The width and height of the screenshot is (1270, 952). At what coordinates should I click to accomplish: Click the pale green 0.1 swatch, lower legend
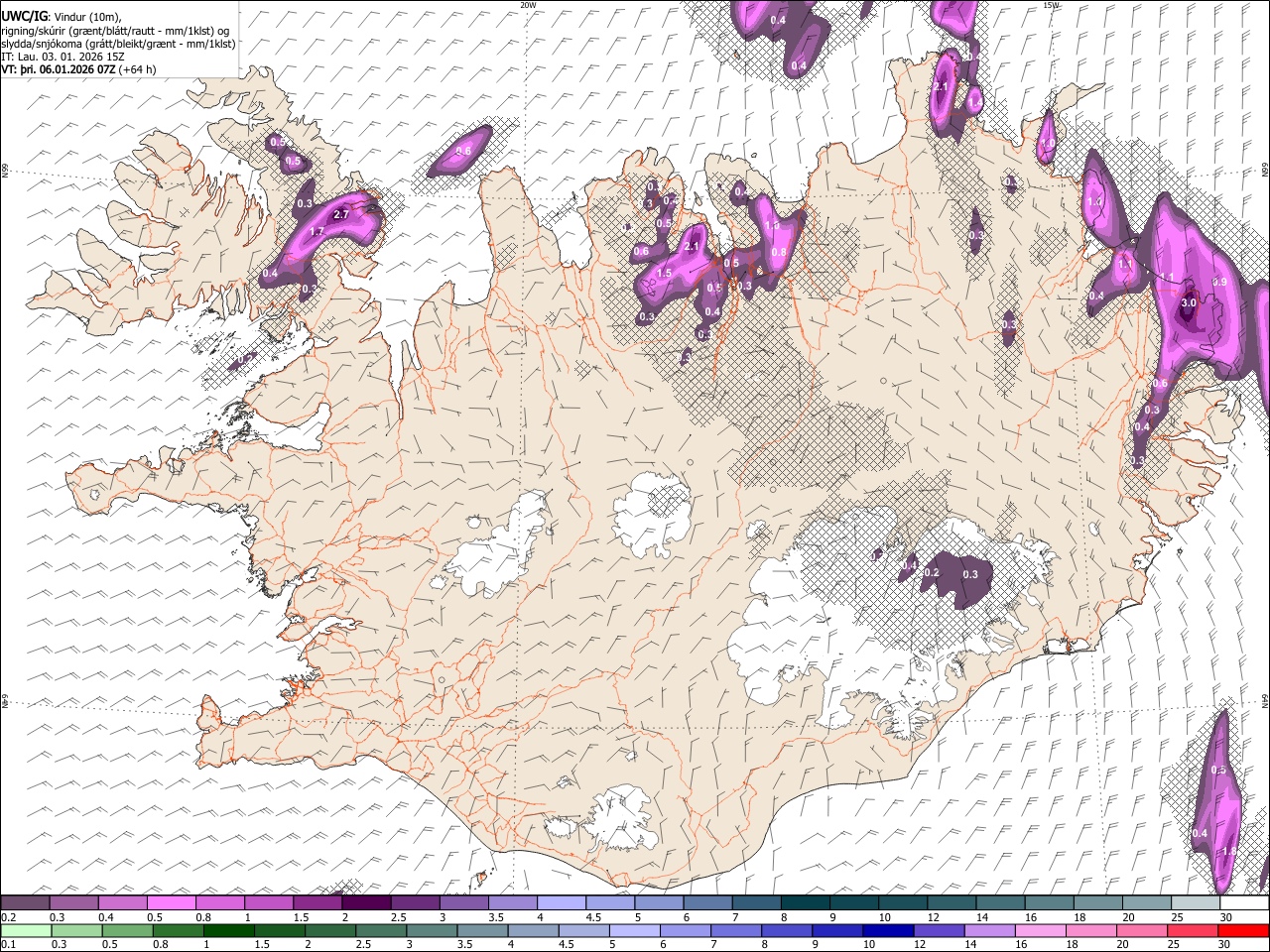click(x=26, y=930)
